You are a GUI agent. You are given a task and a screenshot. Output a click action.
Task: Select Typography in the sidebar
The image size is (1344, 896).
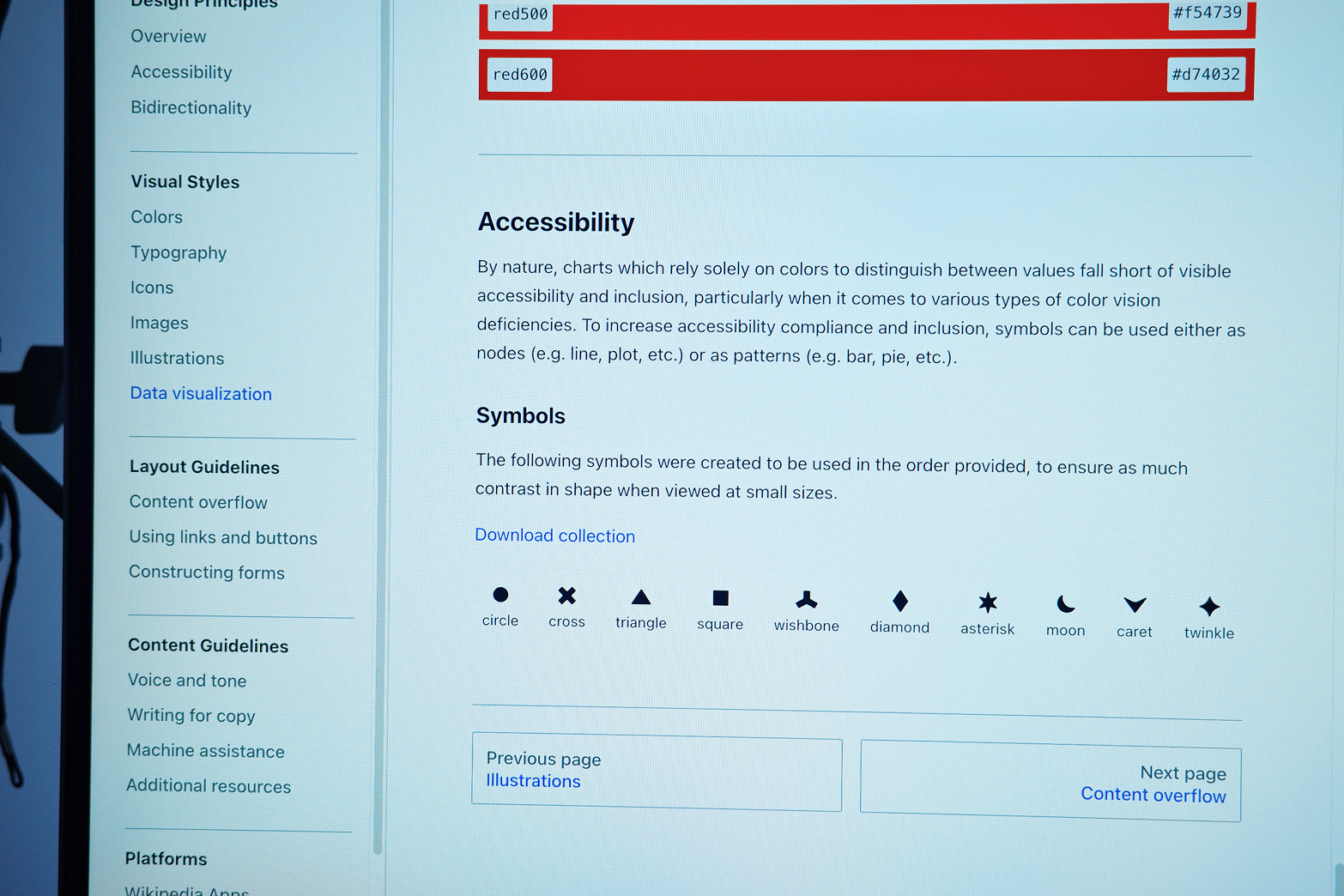click(x=179, y=252)
